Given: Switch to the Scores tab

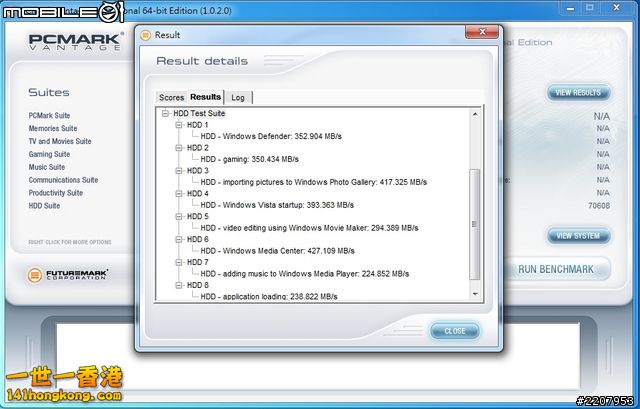Looking at the screenshot, I should pos(171,97).
